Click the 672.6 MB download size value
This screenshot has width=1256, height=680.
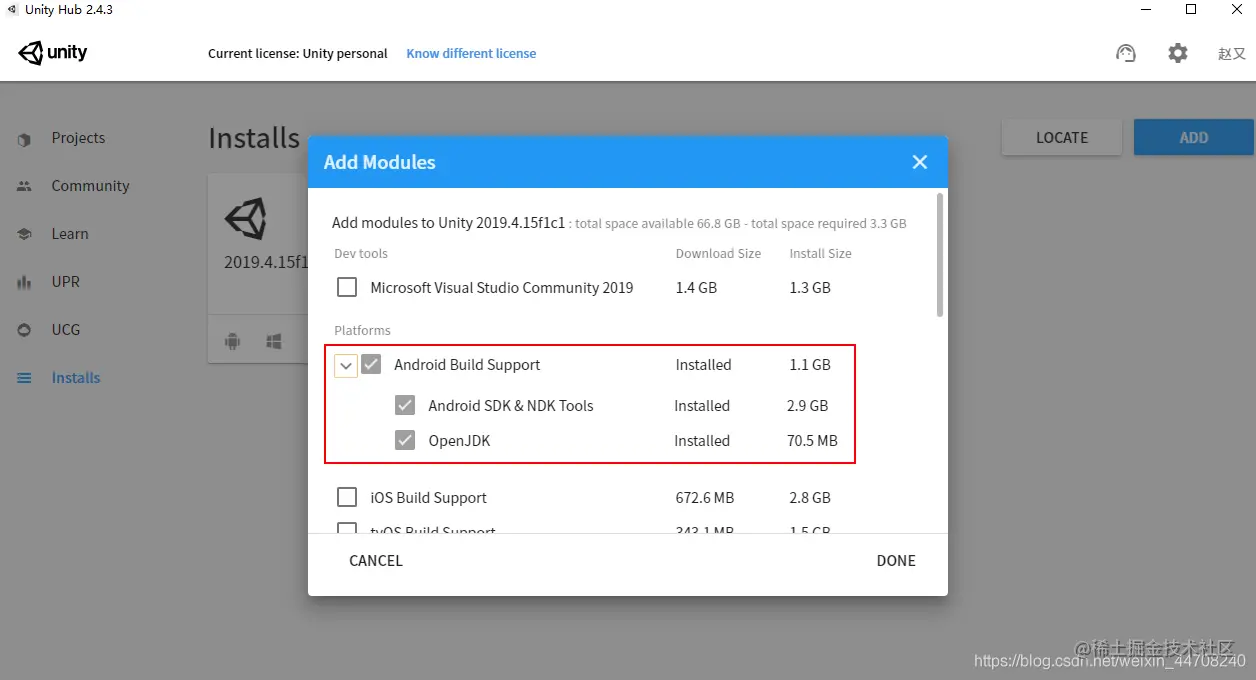coord(705,498)
